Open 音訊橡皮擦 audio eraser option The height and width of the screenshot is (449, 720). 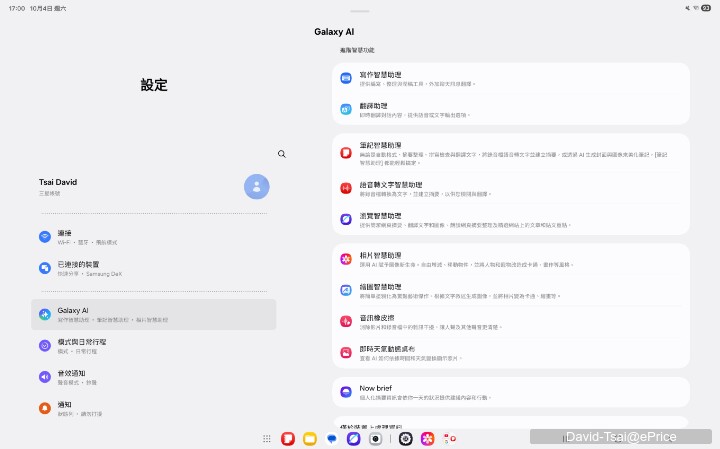click(510, 321)
